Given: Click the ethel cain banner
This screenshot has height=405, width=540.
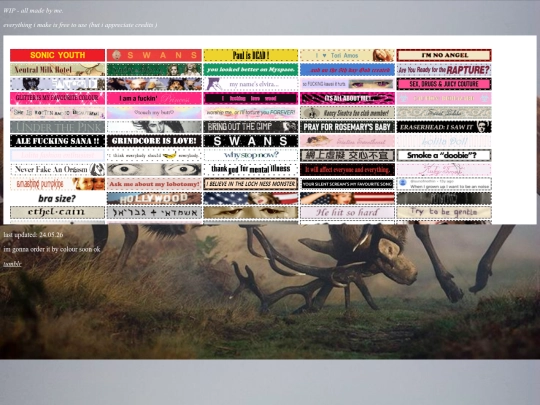Looking at the screenshot, I should (x=58, y=212).
